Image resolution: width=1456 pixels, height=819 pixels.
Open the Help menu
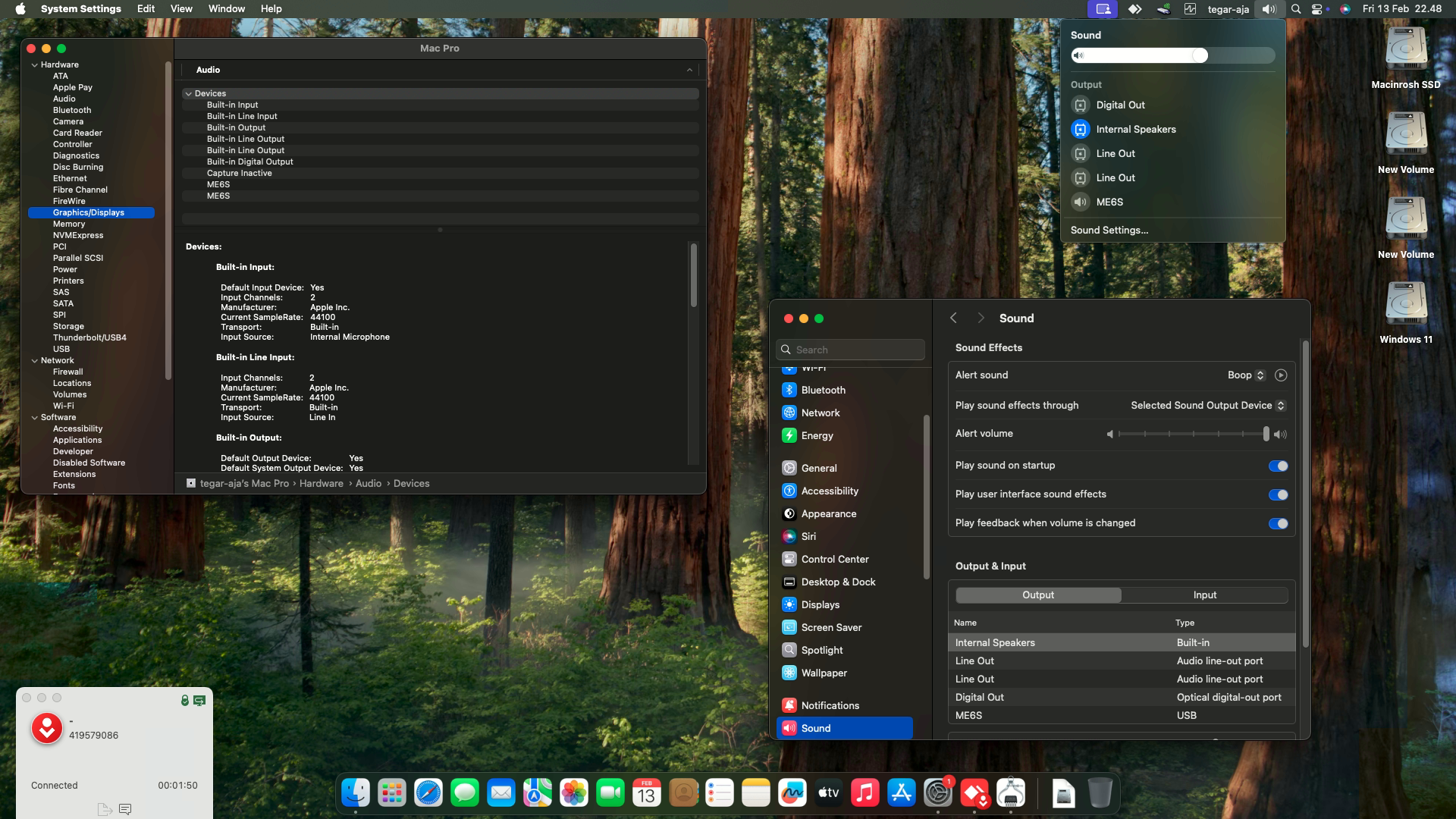271,9
